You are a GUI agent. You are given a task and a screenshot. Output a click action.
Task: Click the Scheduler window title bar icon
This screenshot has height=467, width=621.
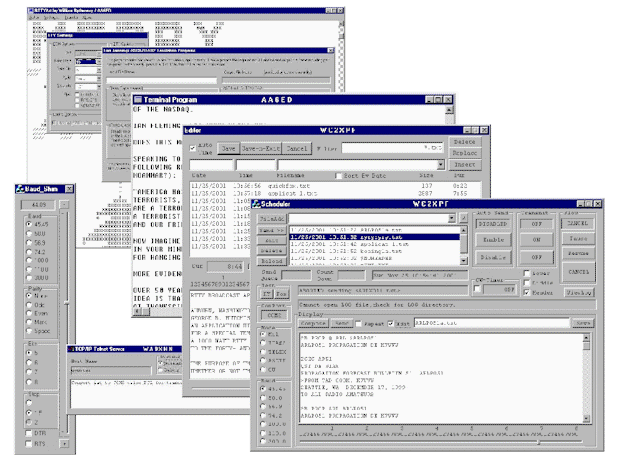coord(256,204)
